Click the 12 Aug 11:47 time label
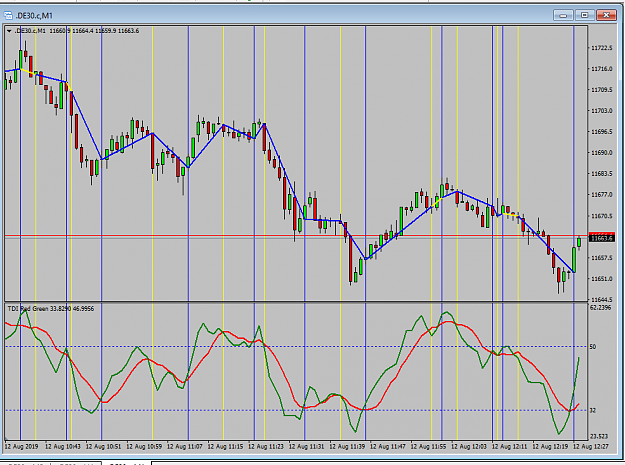This screenshot has height=465, width=625. point(388,447)
